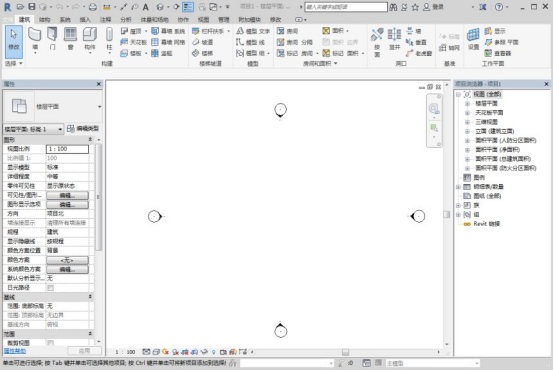Select the Grid (轴网) datum tool
This screenshot has height=370, width=553.
(449, 48)
